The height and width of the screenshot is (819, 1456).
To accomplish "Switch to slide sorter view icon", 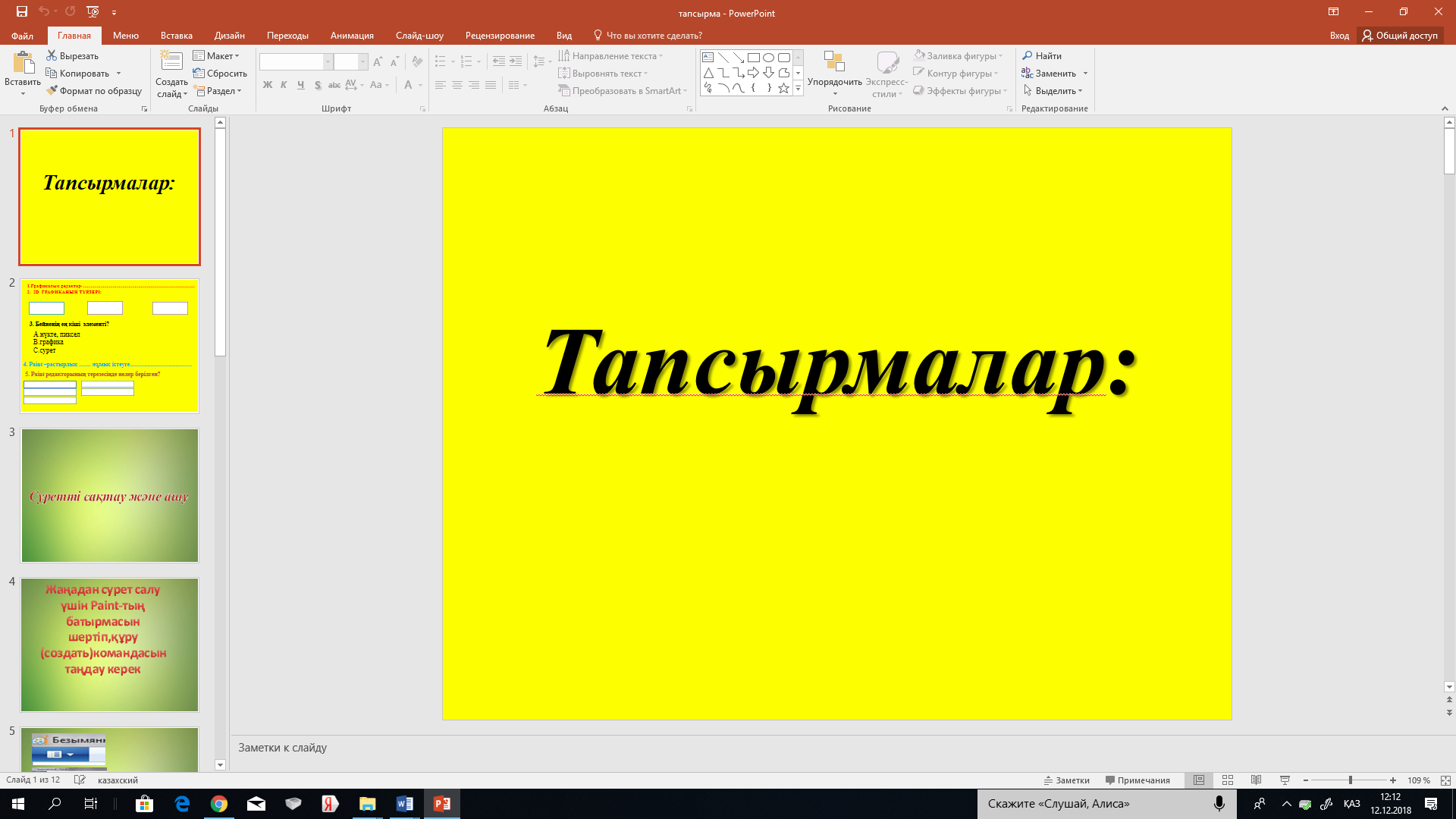I will coord(1227,780).
